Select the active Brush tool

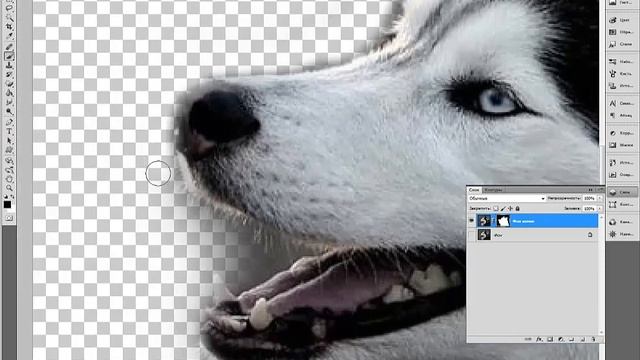click(9, 56)
